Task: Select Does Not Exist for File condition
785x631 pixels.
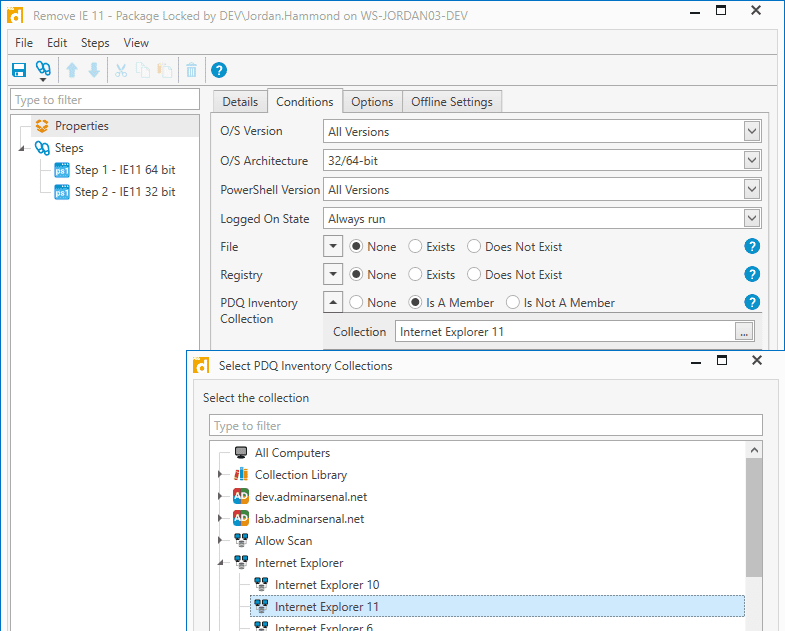Action: click(x=474, y=246)
